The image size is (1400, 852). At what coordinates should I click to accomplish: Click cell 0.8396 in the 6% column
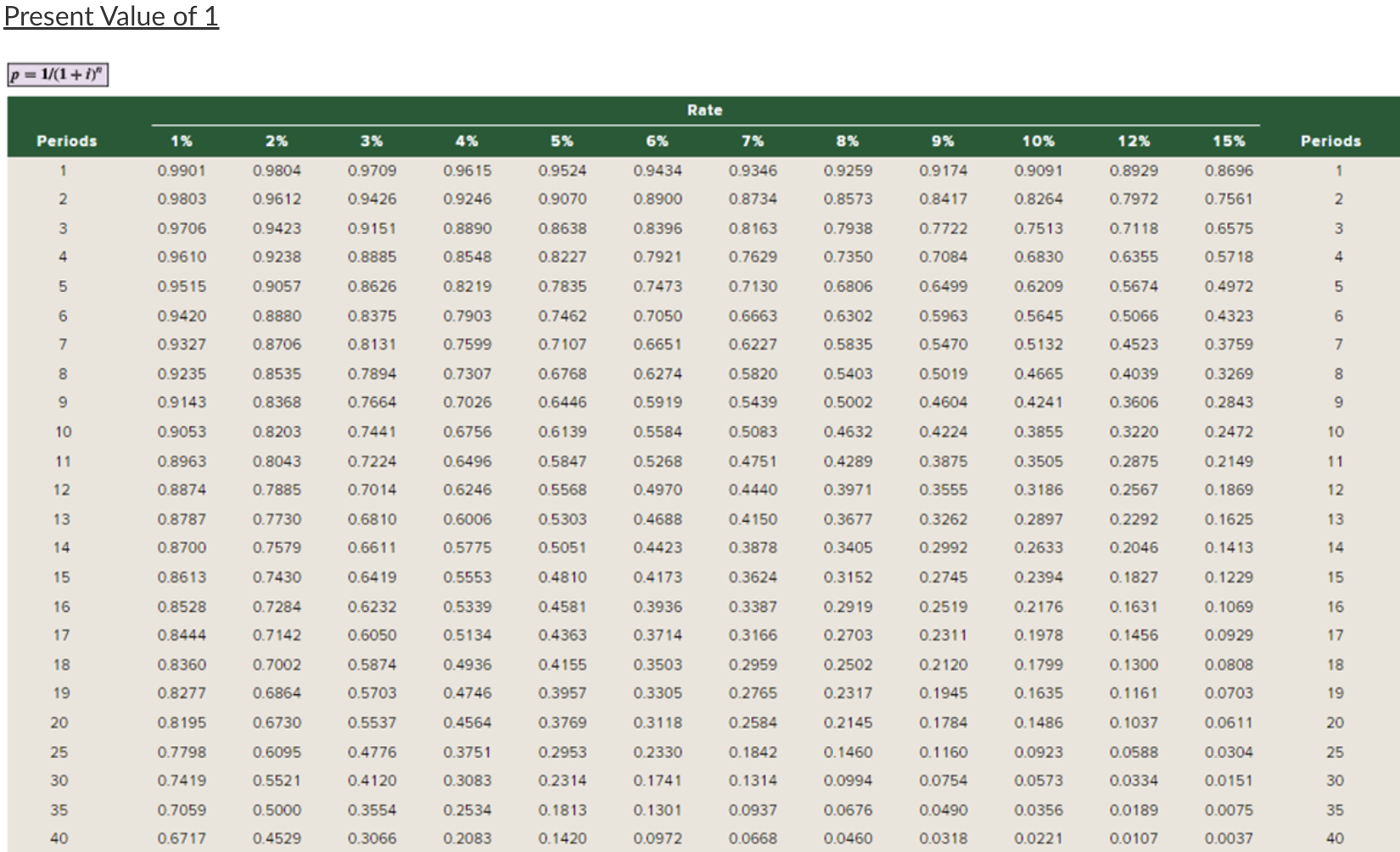pos(658,228)
